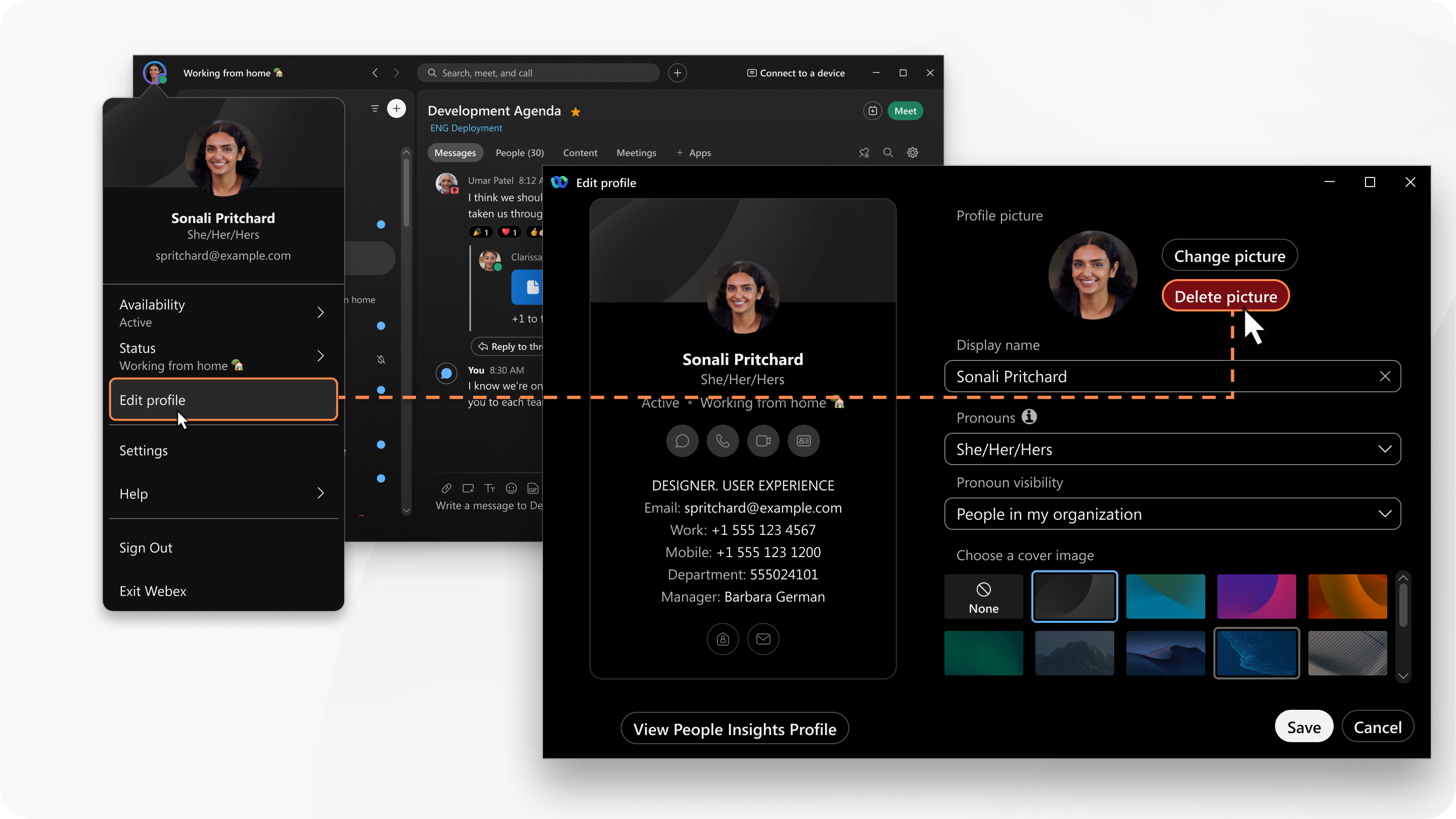
Task: Click the phone call icon on profile card
Action: (x=723, y=441)
